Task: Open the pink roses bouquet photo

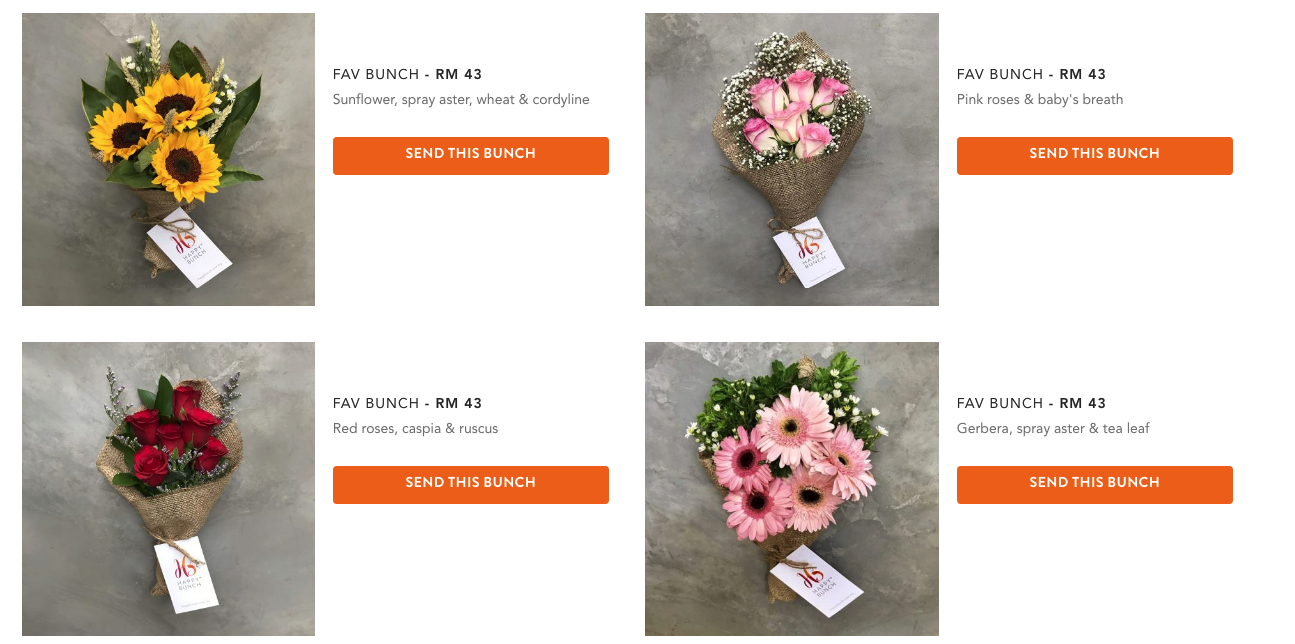Action: (792, 159)
